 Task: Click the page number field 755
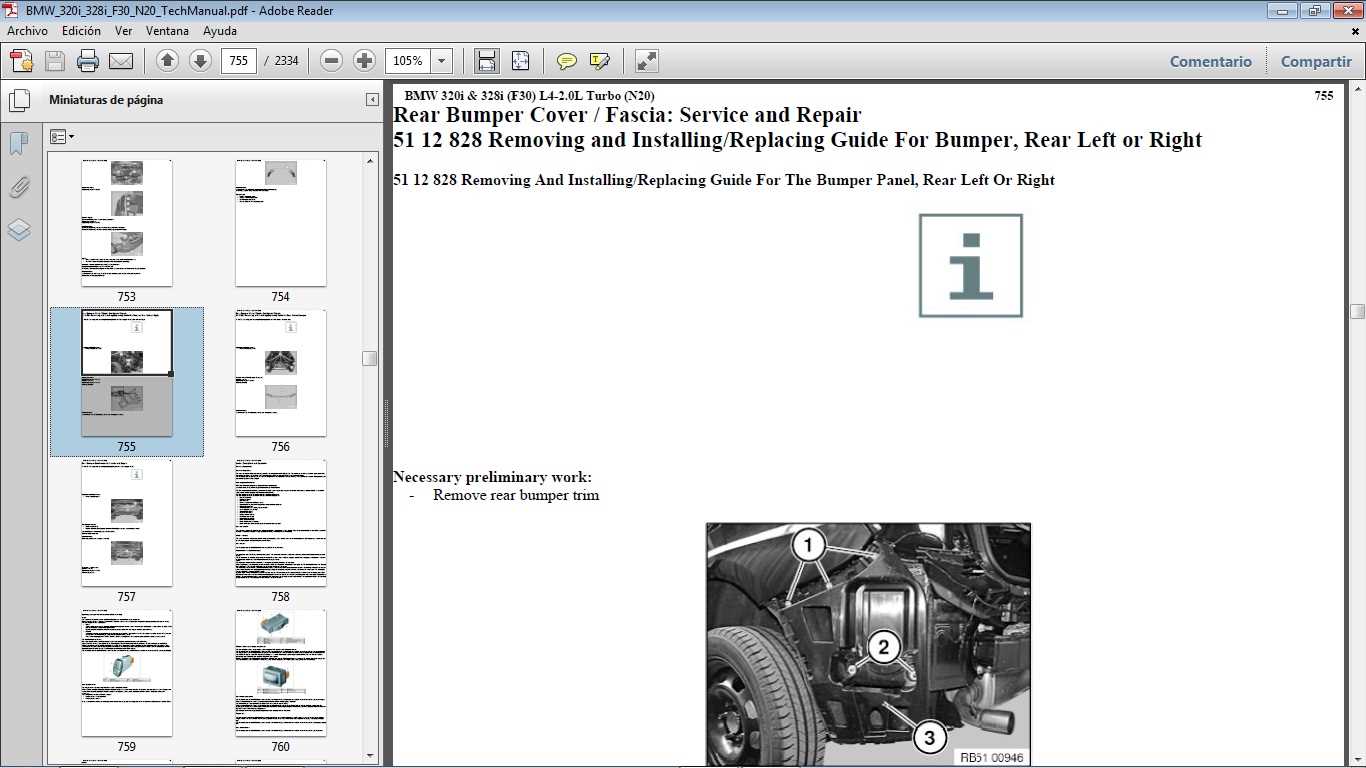(238, 61)
